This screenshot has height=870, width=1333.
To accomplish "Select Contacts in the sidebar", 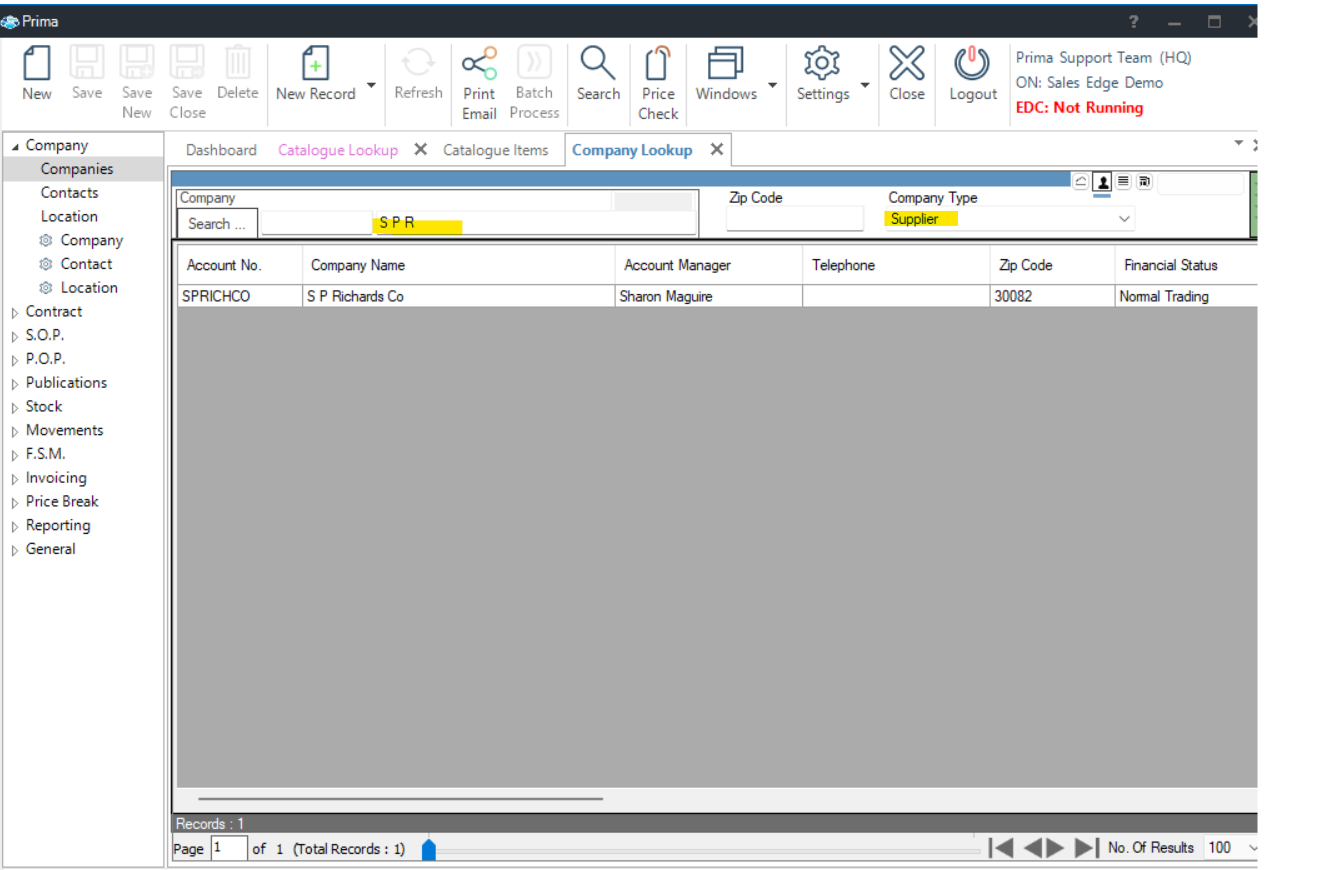I will point(69,193).
